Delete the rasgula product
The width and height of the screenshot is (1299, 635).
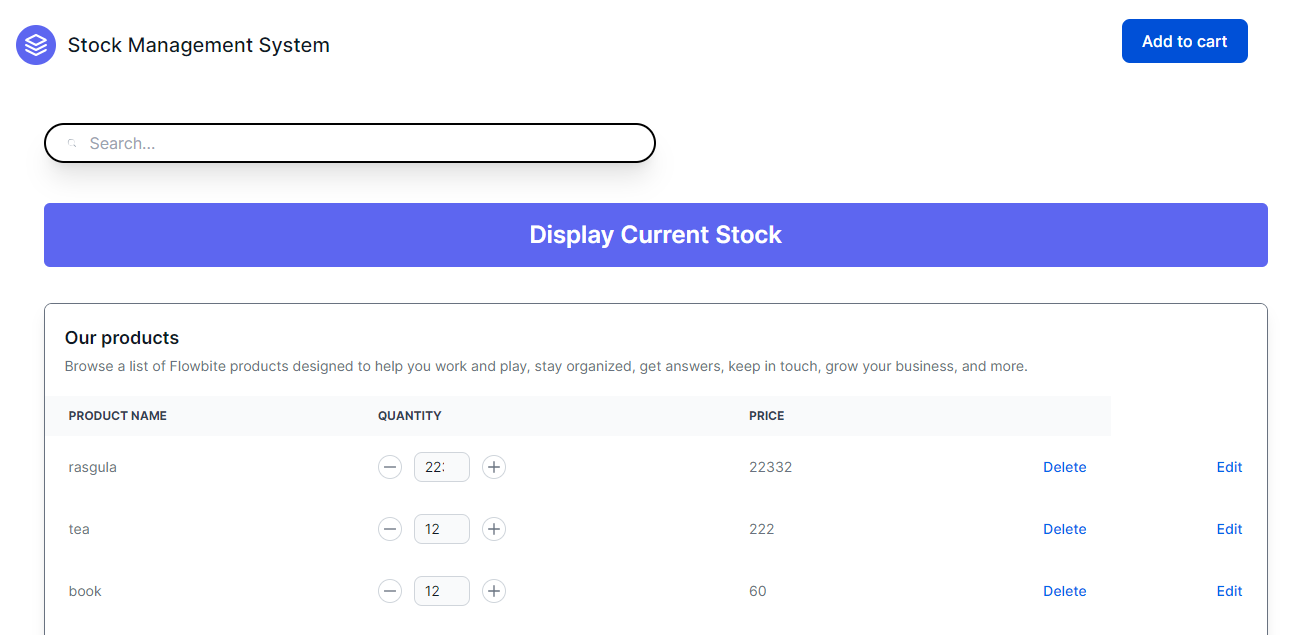pos(1064,467)
